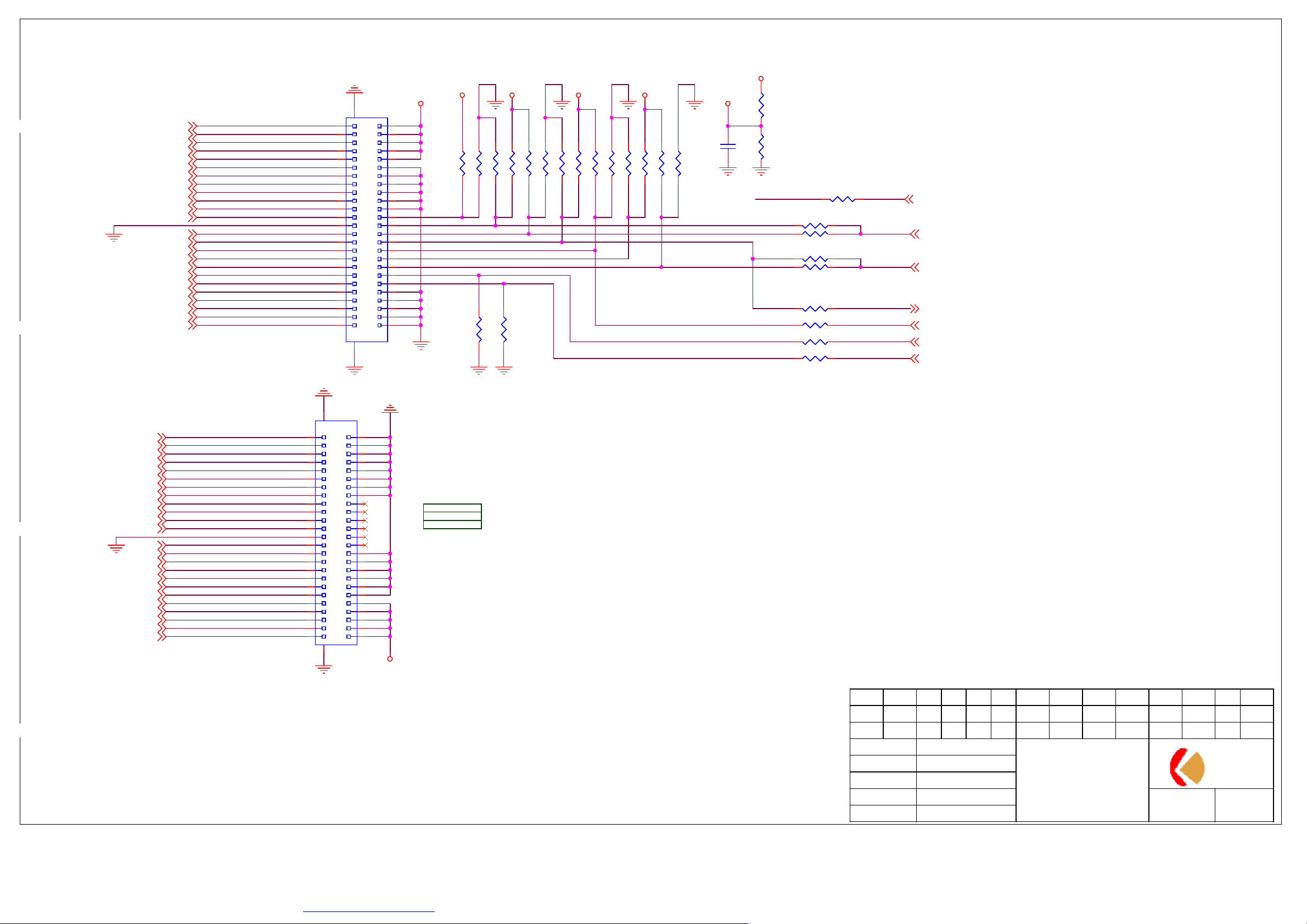This screenshot has width=1307, height=924.
Task: Select topmost no-connect X on lower connector
Action: 365,504
